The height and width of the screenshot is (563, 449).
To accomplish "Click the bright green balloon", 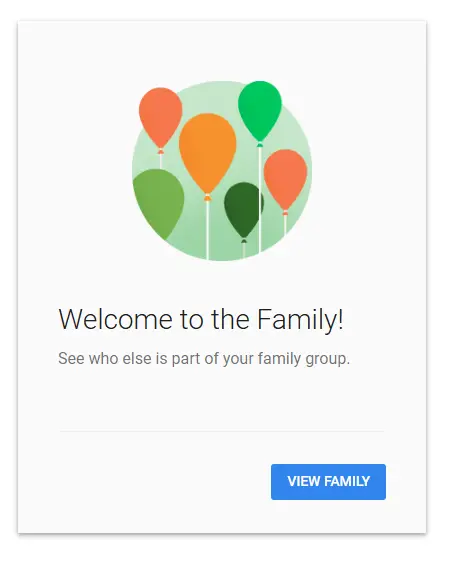I will (260, 111).
